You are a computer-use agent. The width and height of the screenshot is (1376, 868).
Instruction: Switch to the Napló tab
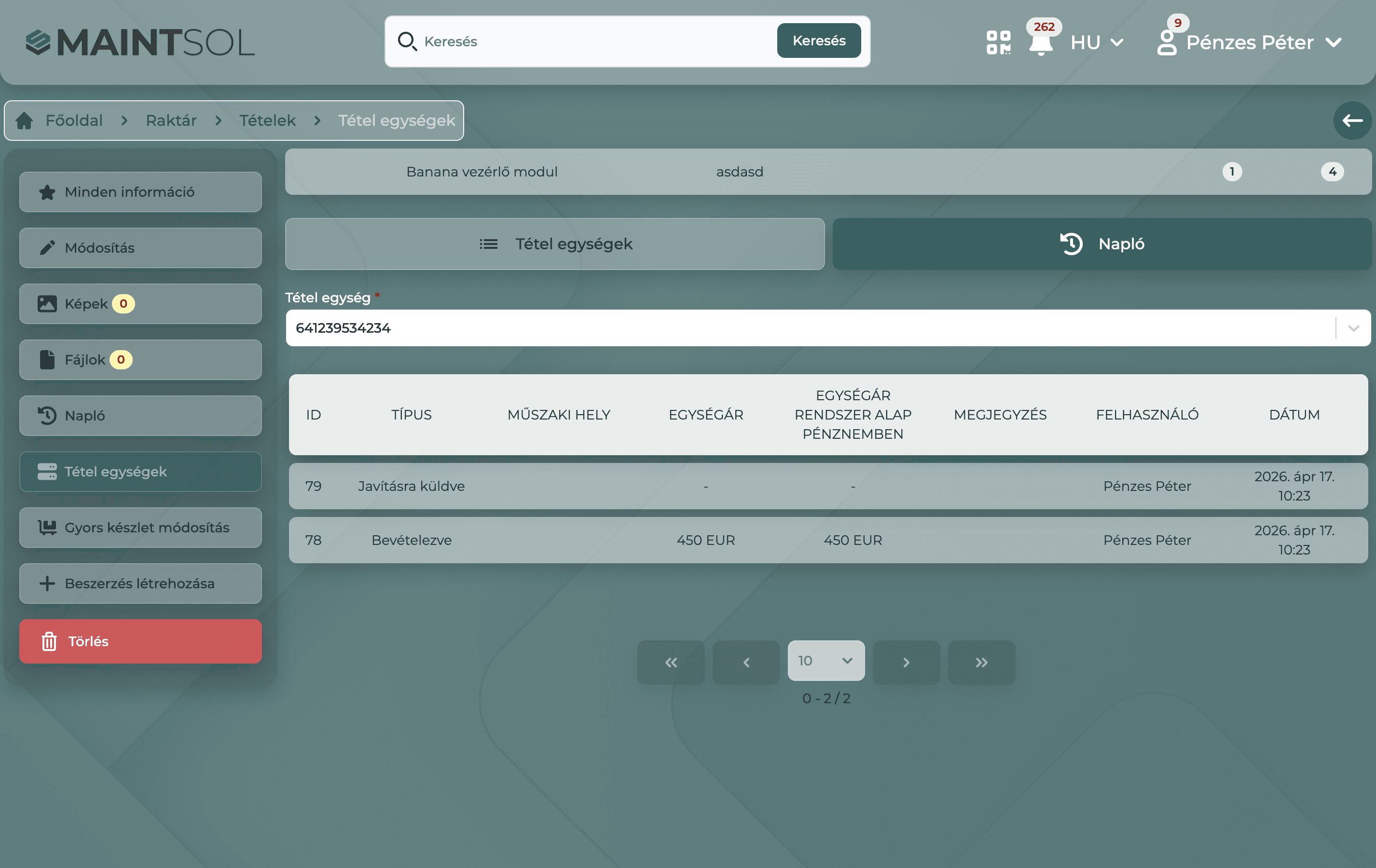coord(1101,244)
